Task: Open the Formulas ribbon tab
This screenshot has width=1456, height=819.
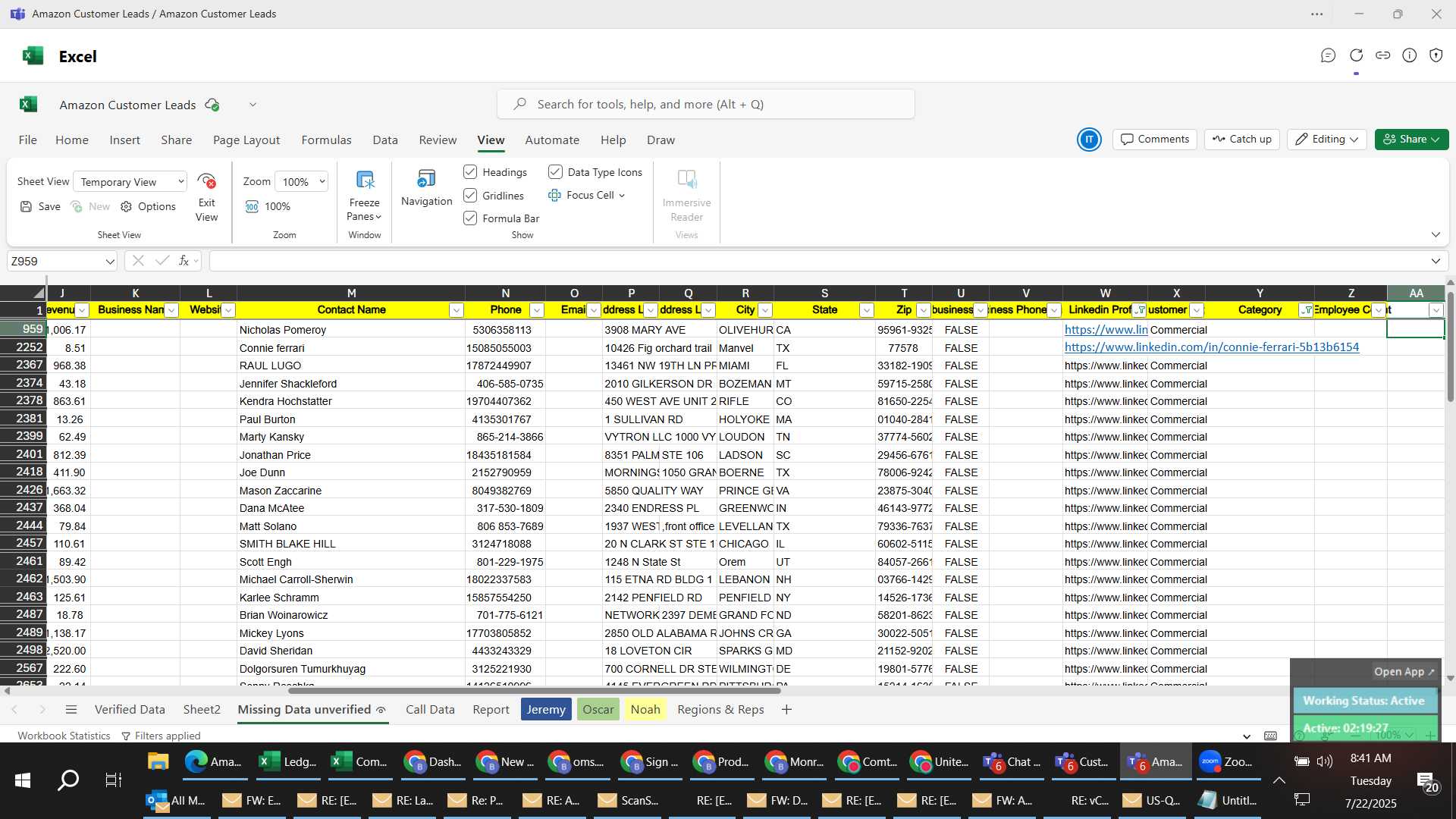Action: point(326,140)
